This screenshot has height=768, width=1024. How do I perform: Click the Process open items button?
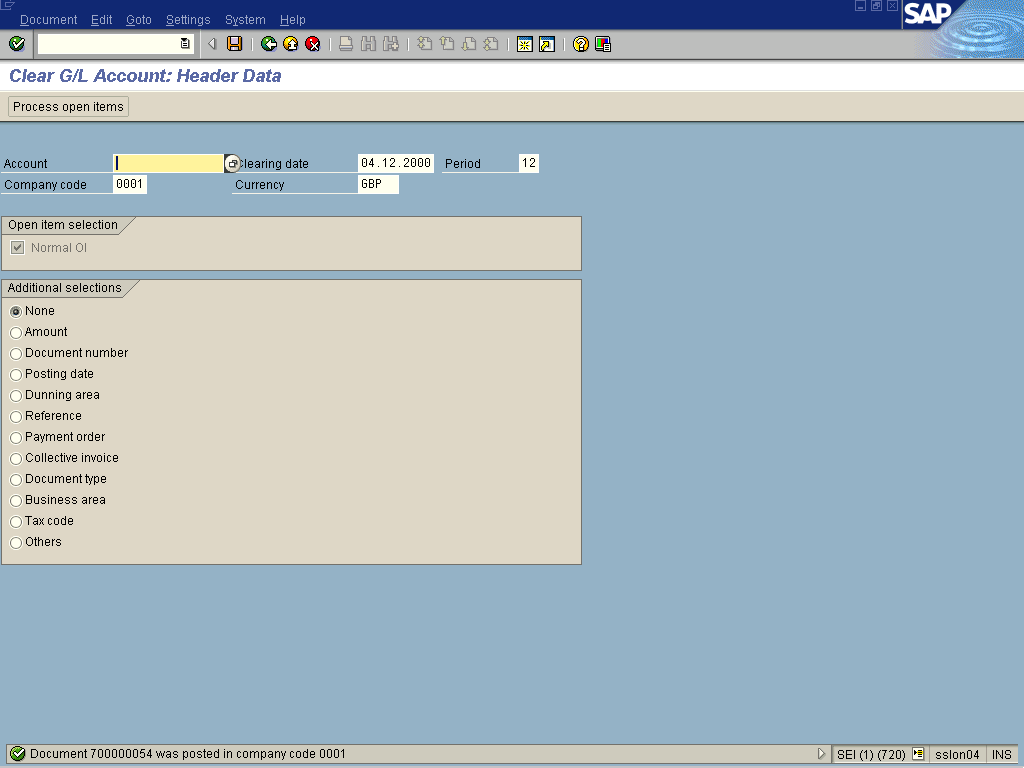[x=69, y=107]
